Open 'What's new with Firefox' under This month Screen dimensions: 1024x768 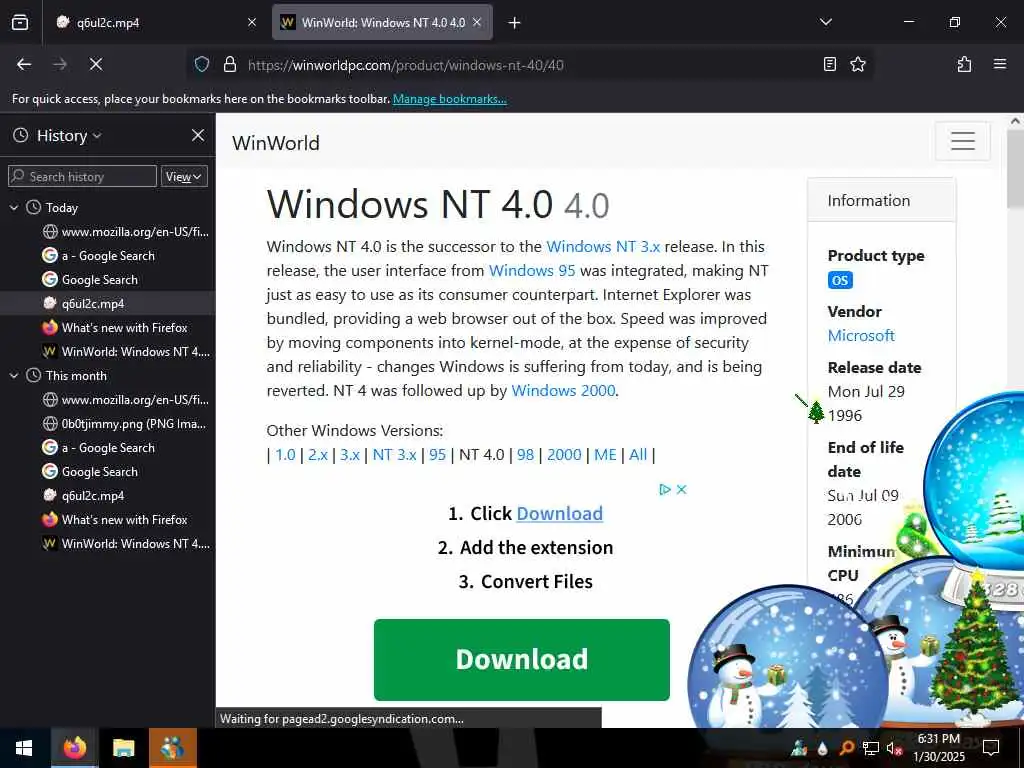115,520
